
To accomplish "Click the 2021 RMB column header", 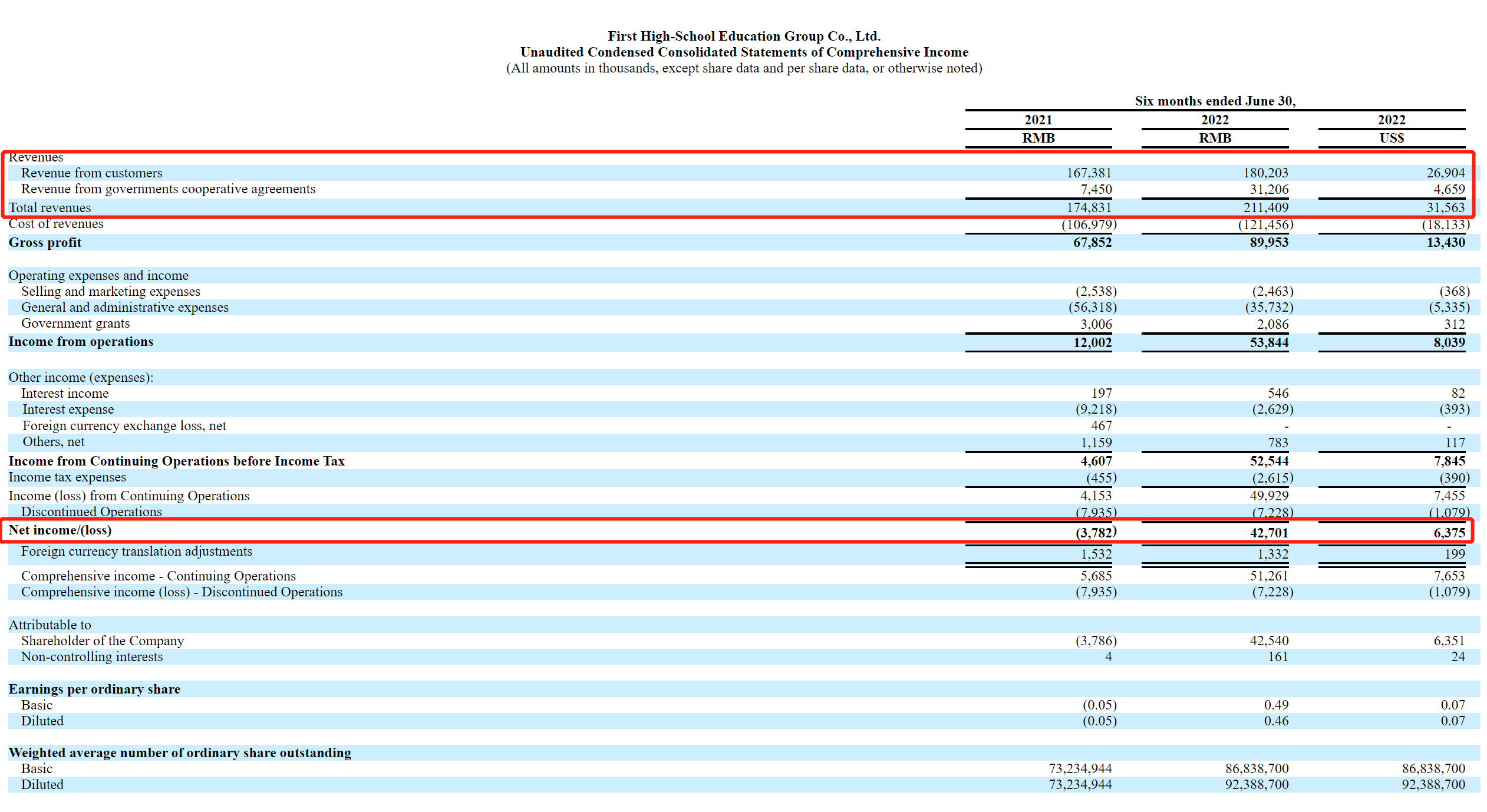I will [x=1038, y=137].
